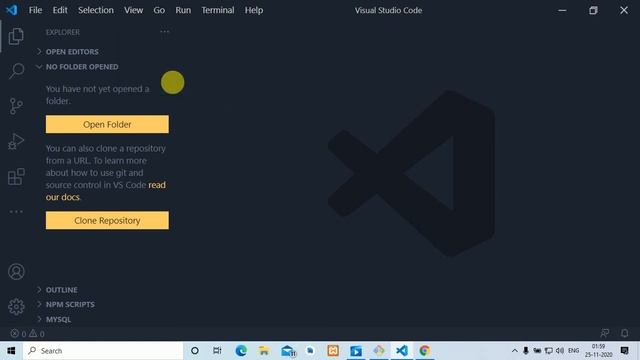Click the Visual Studio Code taskbar icon
Viewport: 640px width, 360px height.
tap(402, 351)
